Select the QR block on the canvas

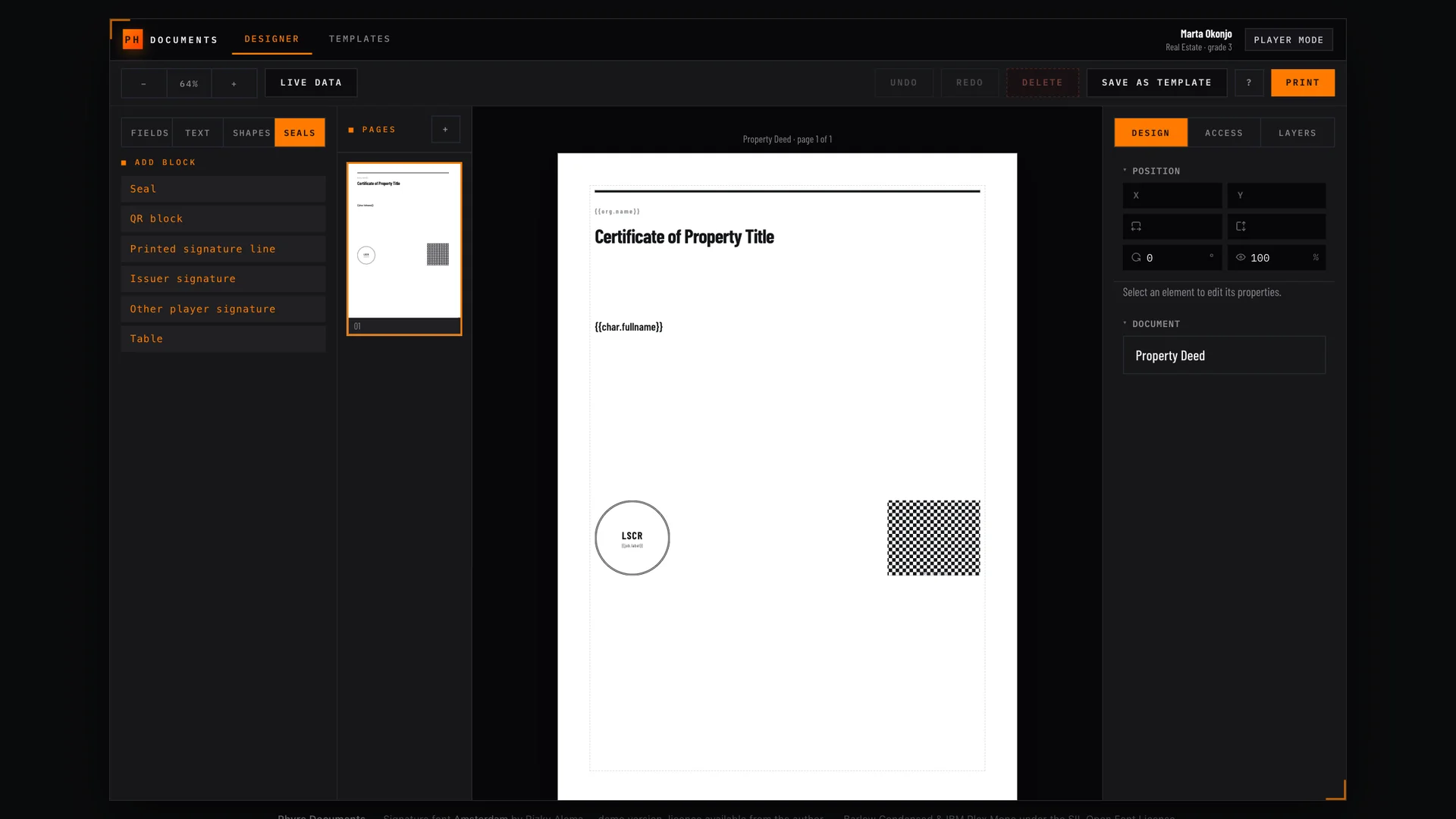click(934, 538)
